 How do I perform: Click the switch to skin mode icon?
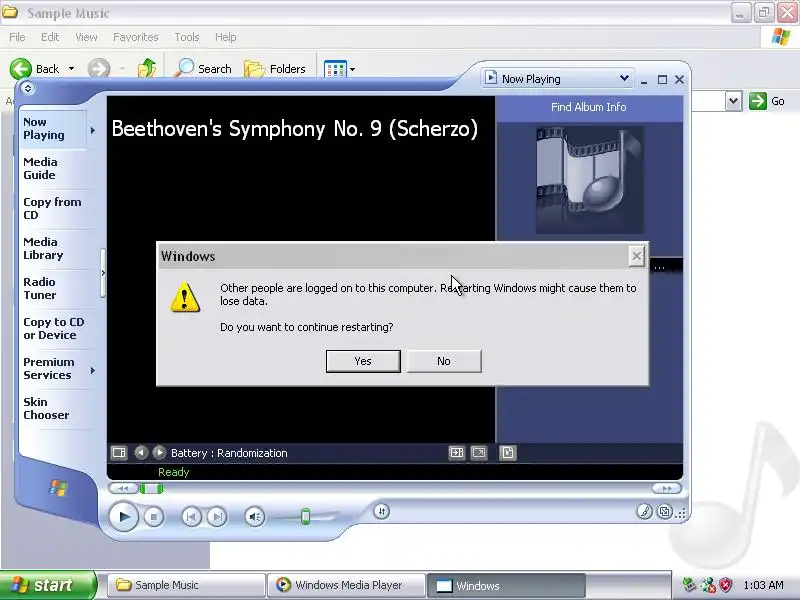(x=664, y=511)
